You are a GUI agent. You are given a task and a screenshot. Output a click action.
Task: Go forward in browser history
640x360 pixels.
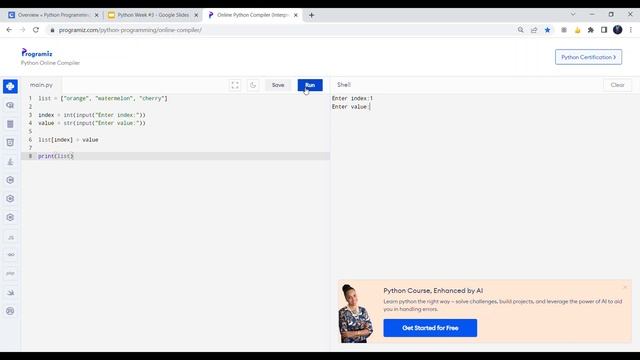(22, 30)
